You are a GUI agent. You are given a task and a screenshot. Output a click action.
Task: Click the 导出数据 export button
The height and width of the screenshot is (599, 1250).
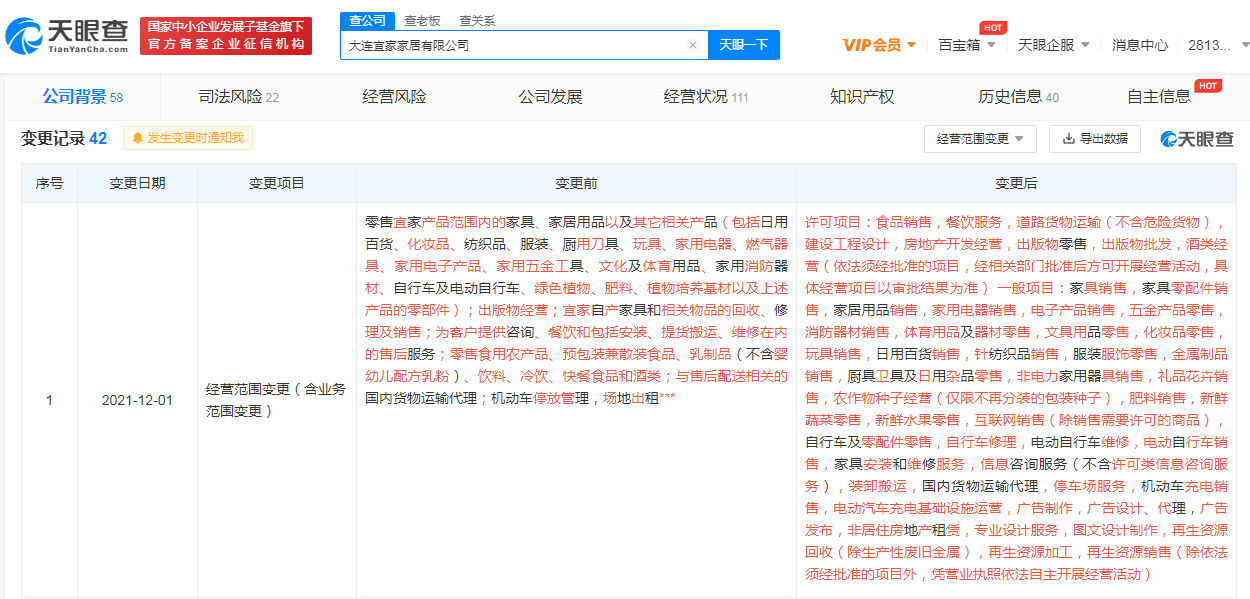point(1094,139)
